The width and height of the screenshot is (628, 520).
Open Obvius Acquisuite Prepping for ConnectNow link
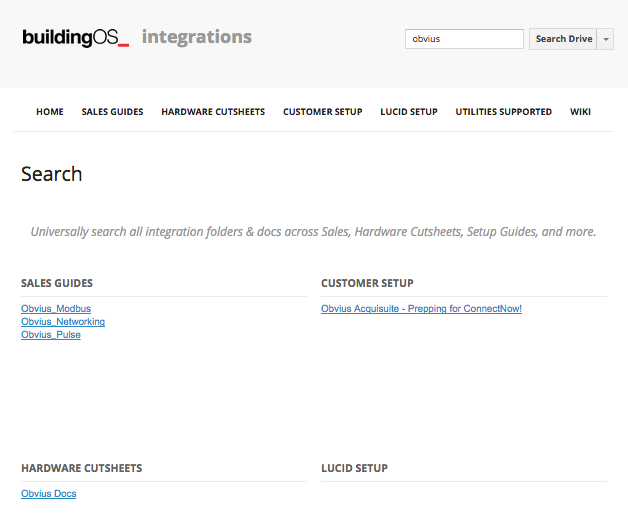click(421, 308)
